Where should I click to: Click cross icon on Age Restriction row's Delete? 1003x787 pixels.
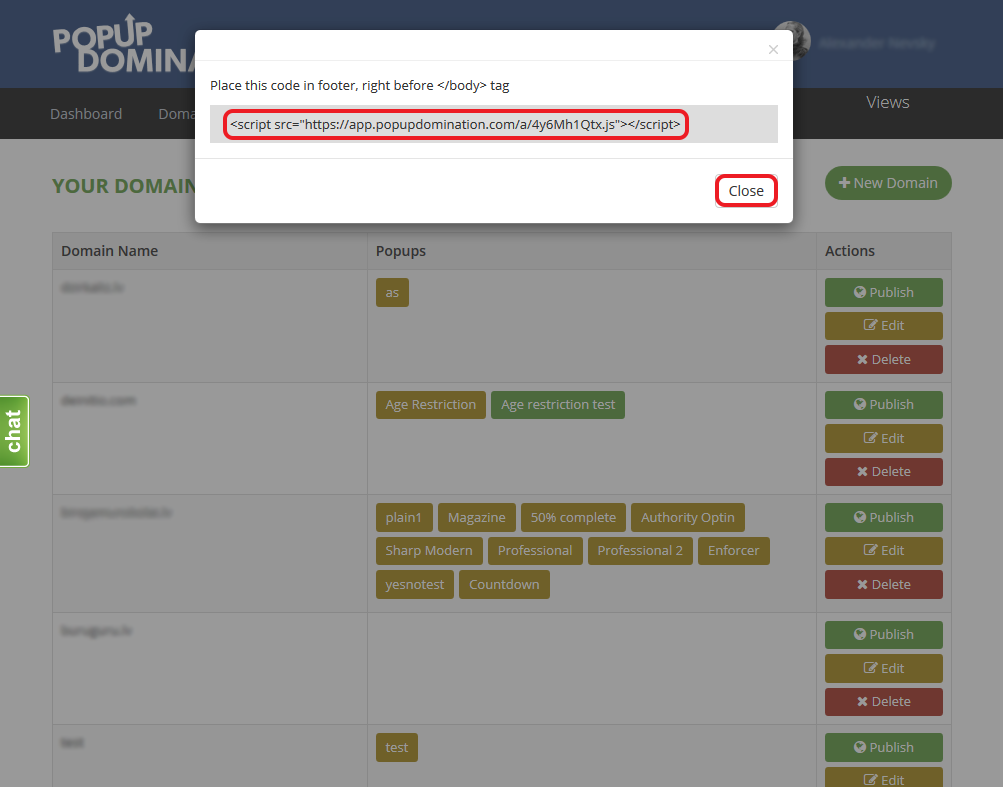(862, 472)
